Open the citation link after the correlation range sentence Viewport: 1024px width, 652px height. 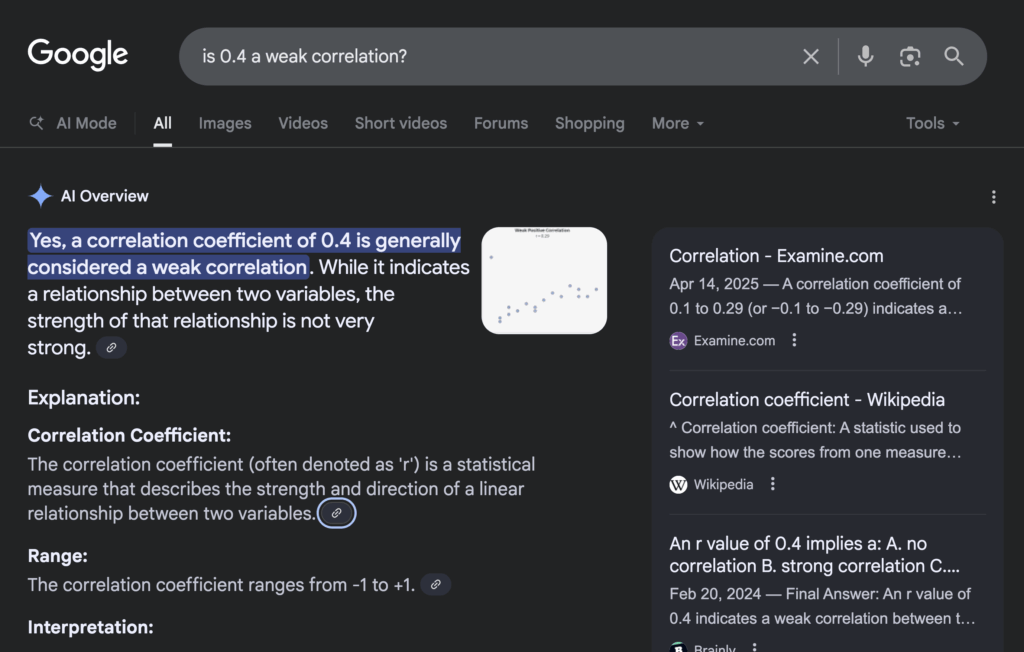tap(435, 584)
